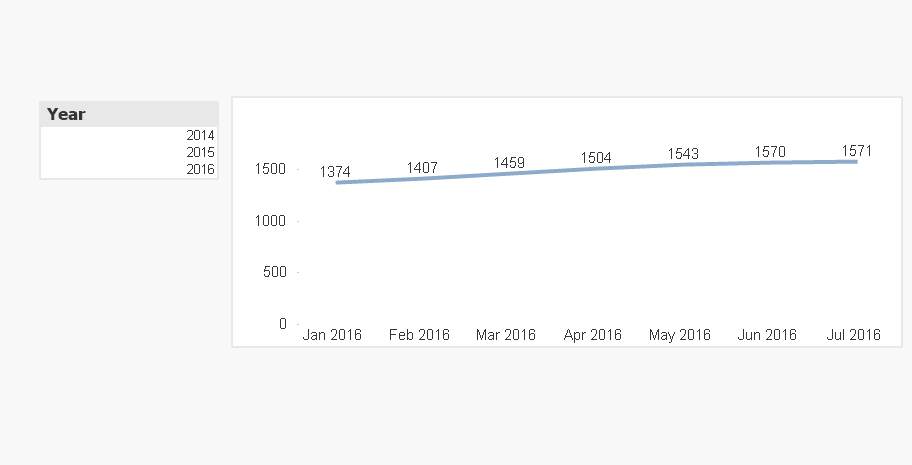Screen dimensions: 912x465
Task: Click the Year listbox header
Action: pyautogui.click(x=129, y=114)
